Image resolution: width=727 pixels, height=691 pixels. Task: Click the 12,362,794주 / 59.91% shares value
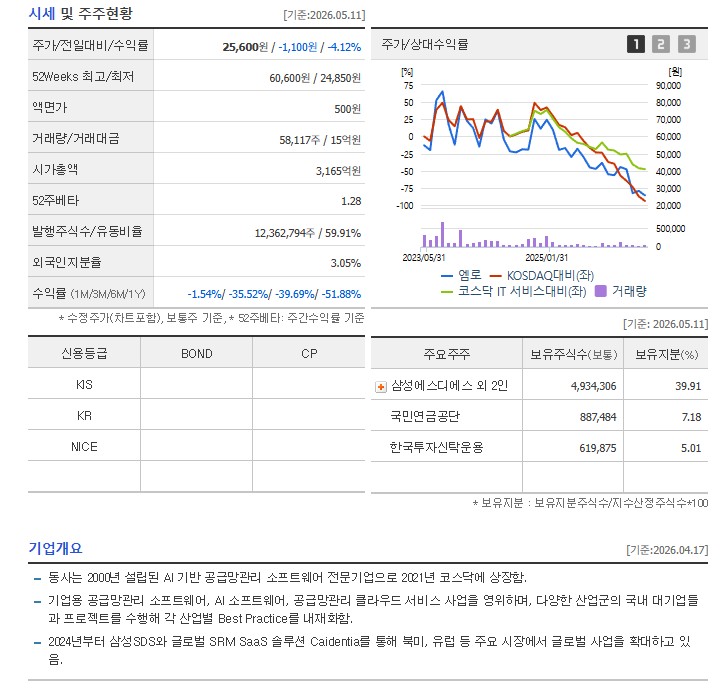click(307, 233)
